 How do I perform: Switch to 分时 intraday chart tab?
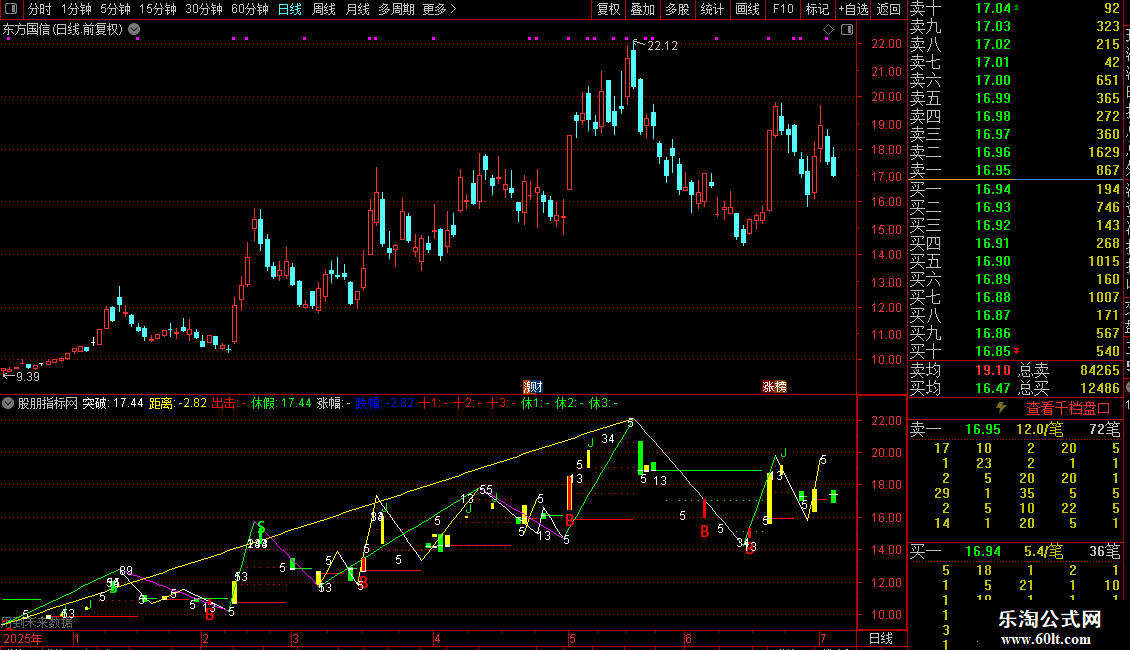point(40,9)
